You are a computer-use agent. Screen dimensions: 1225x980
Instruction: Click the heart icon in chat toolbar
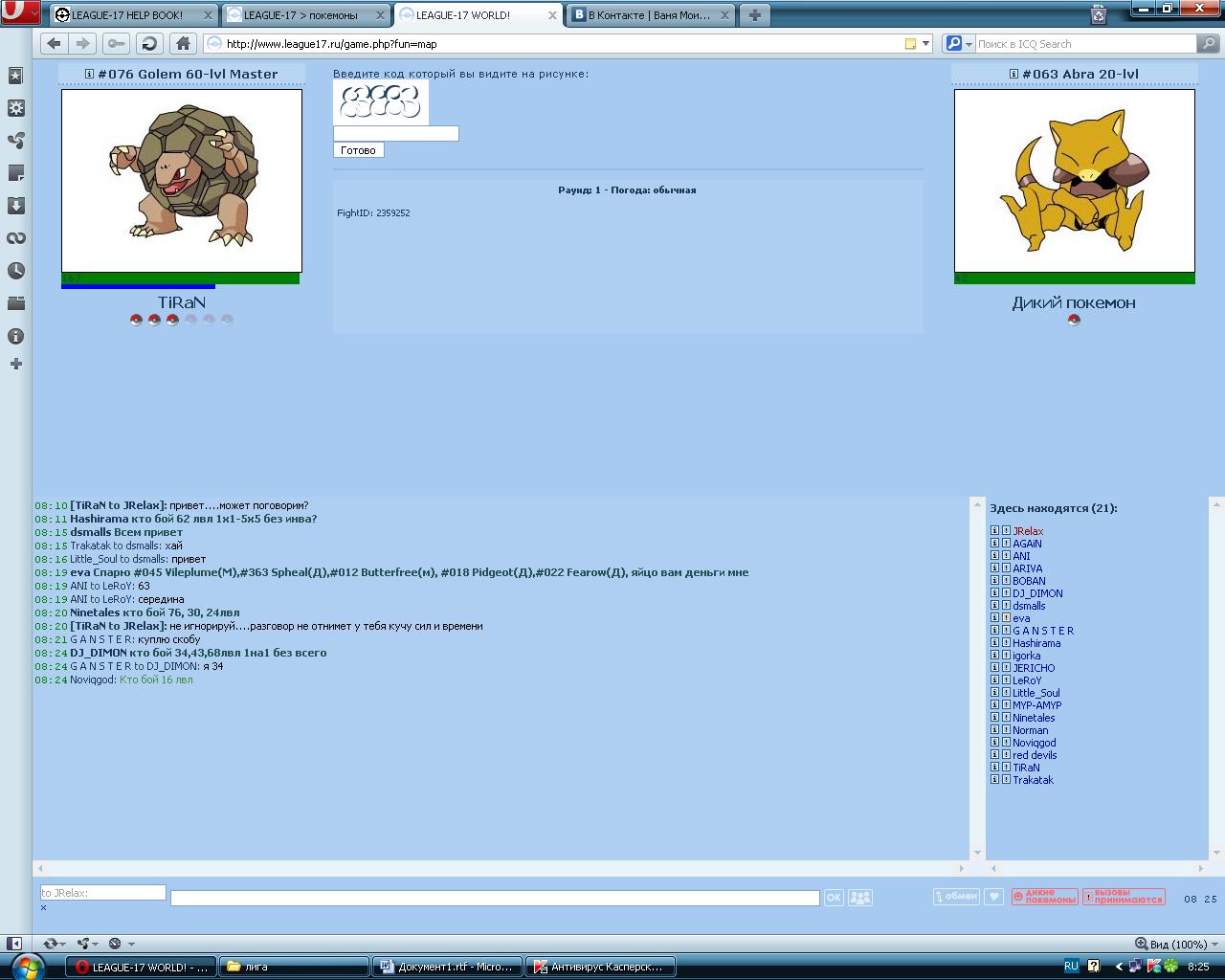(x=993, y=897)
